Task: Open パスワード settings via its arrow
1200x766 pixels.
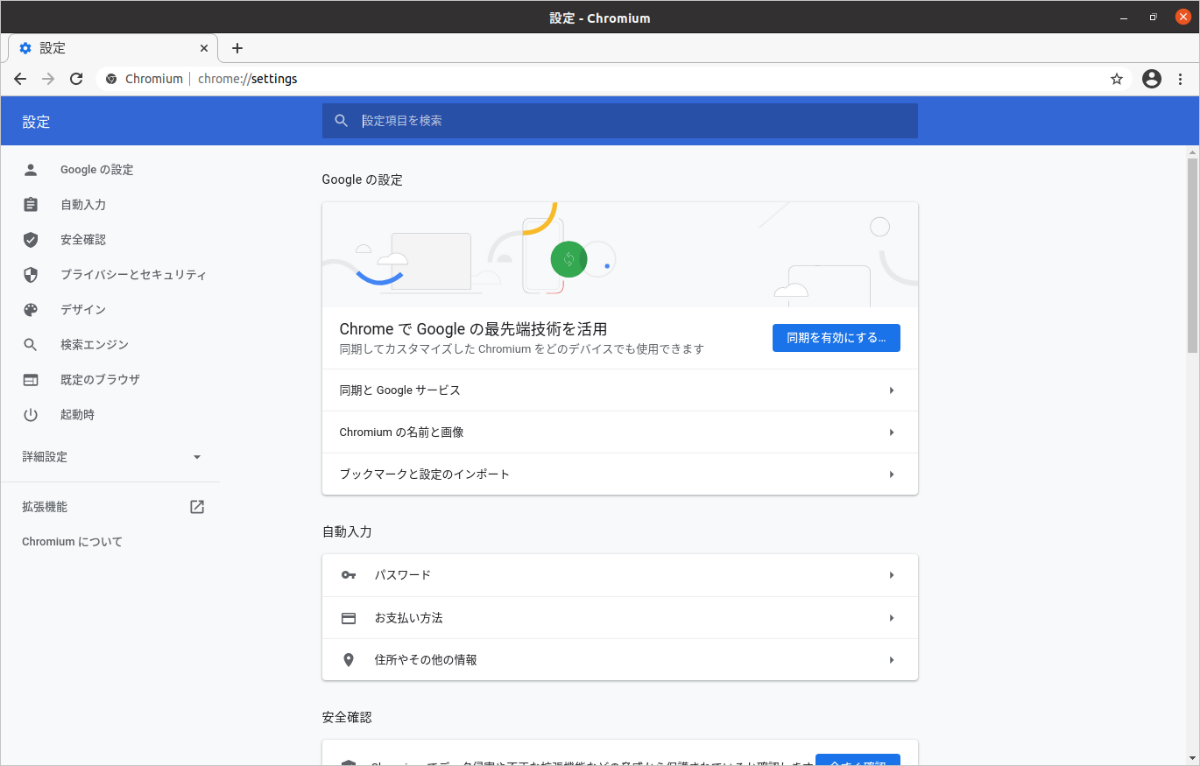Action: point(891,575)
